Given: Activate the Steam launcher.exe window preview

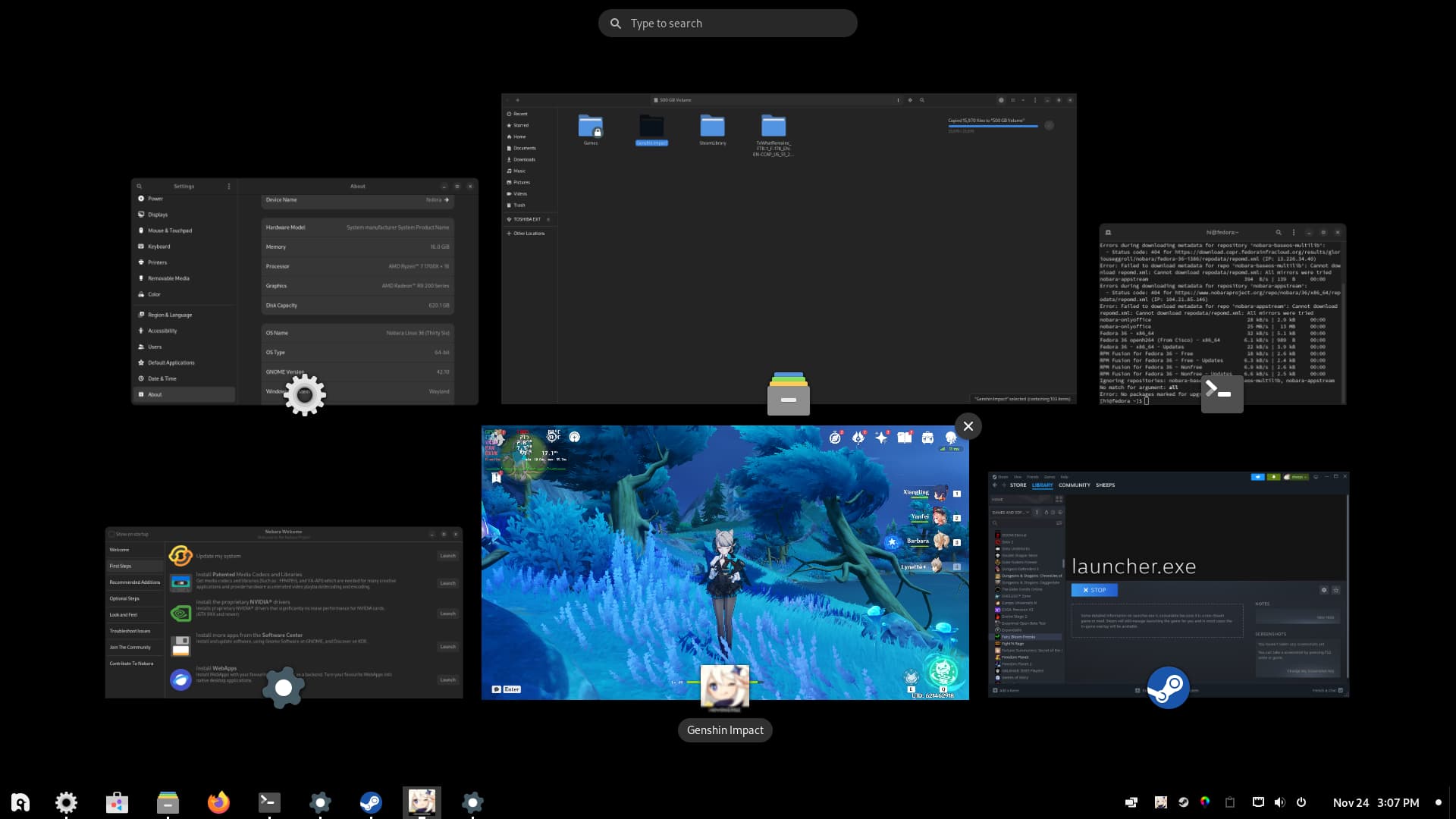Looking at the screenshot, I should 1168,584.
